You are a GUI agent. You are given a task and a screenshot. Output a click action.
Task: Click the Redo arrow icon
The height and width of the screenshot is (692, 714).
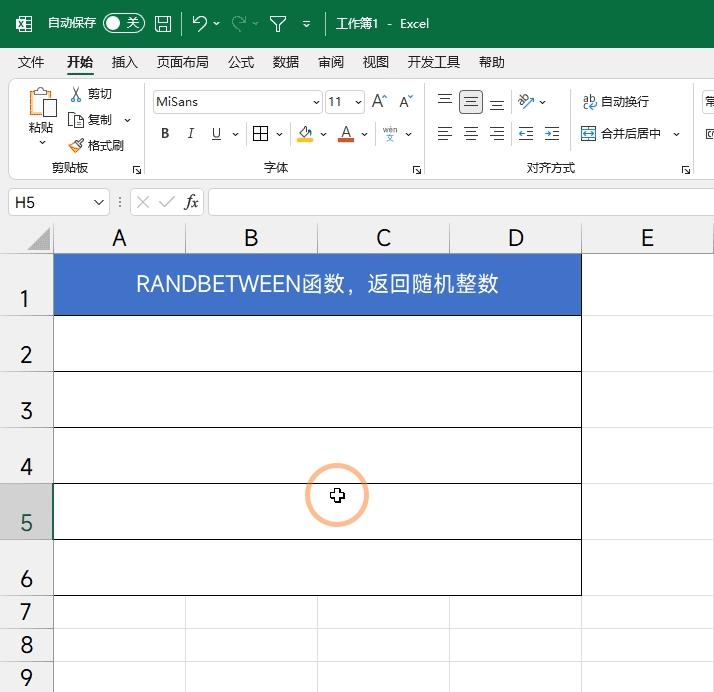pos(239,23)
